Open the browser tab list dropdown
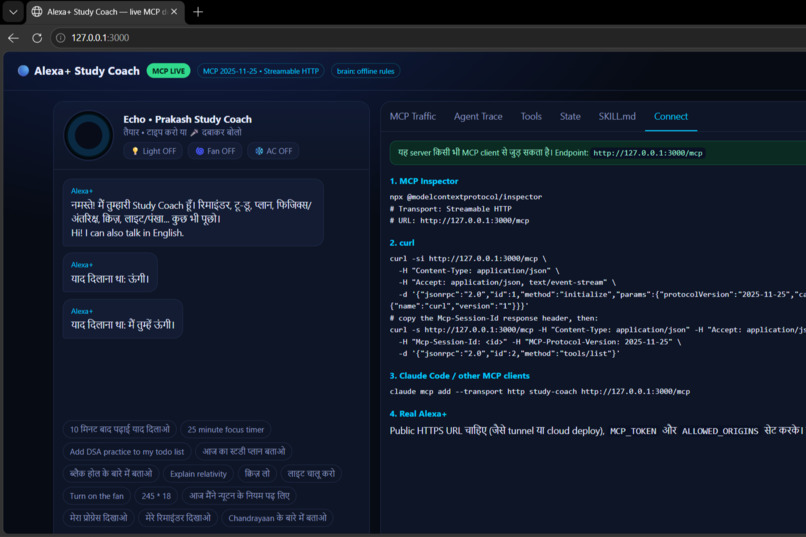The image size is (806, 537). click(x=13, y=12)
